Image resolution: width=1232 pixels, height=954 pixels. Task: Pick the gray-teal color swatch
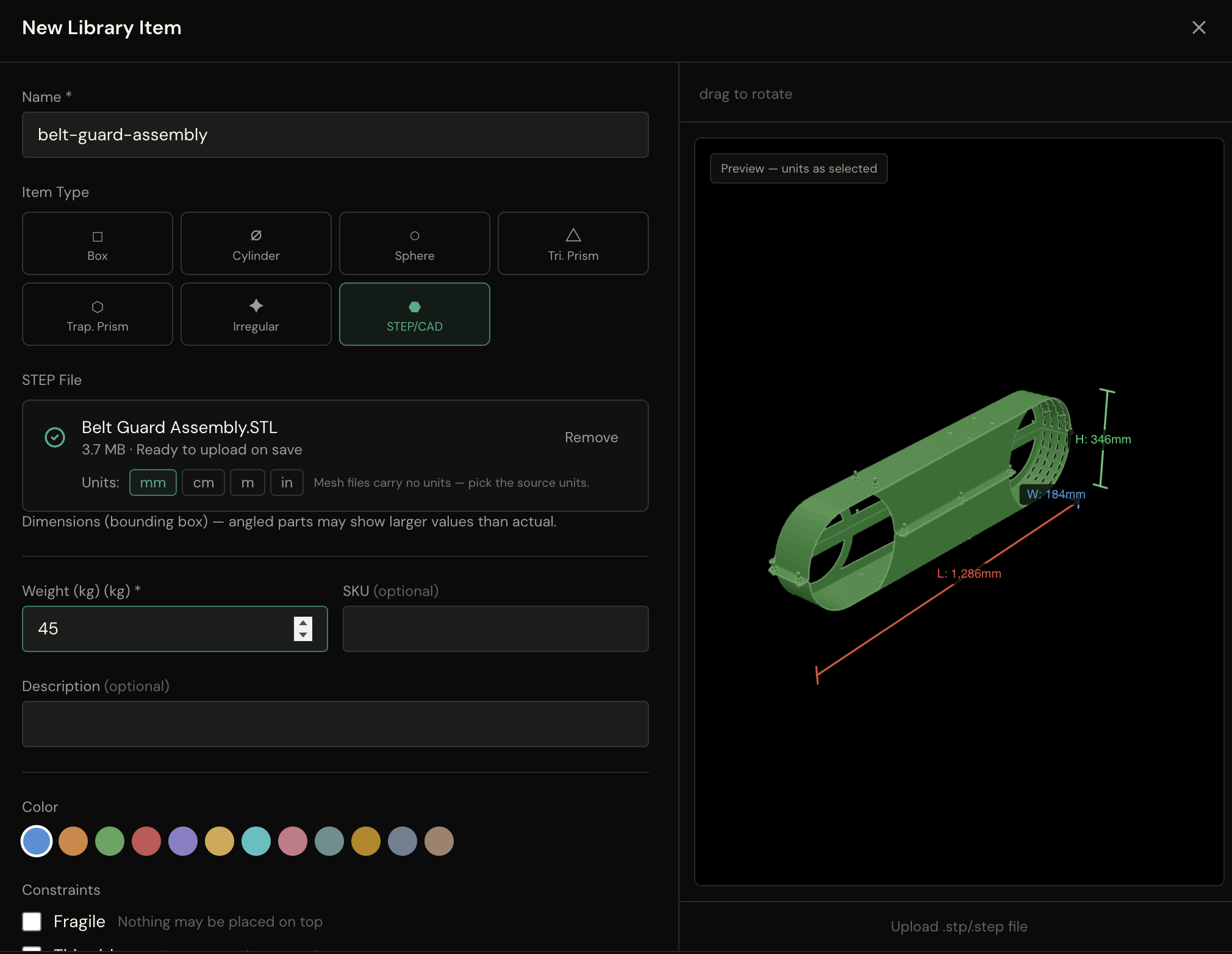(x=329, y=841)
